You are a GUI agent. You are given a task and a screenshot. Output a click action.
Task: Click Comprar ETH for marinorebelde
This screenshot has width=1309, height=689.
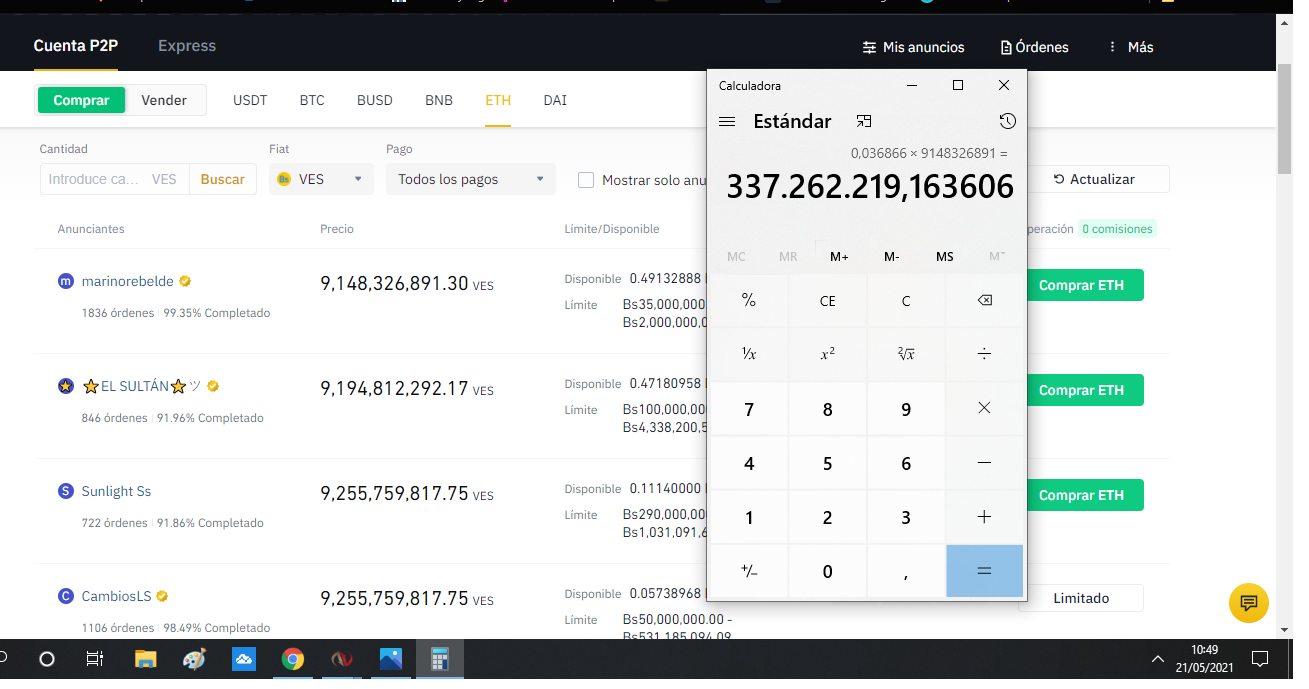tap(1081, 285)
